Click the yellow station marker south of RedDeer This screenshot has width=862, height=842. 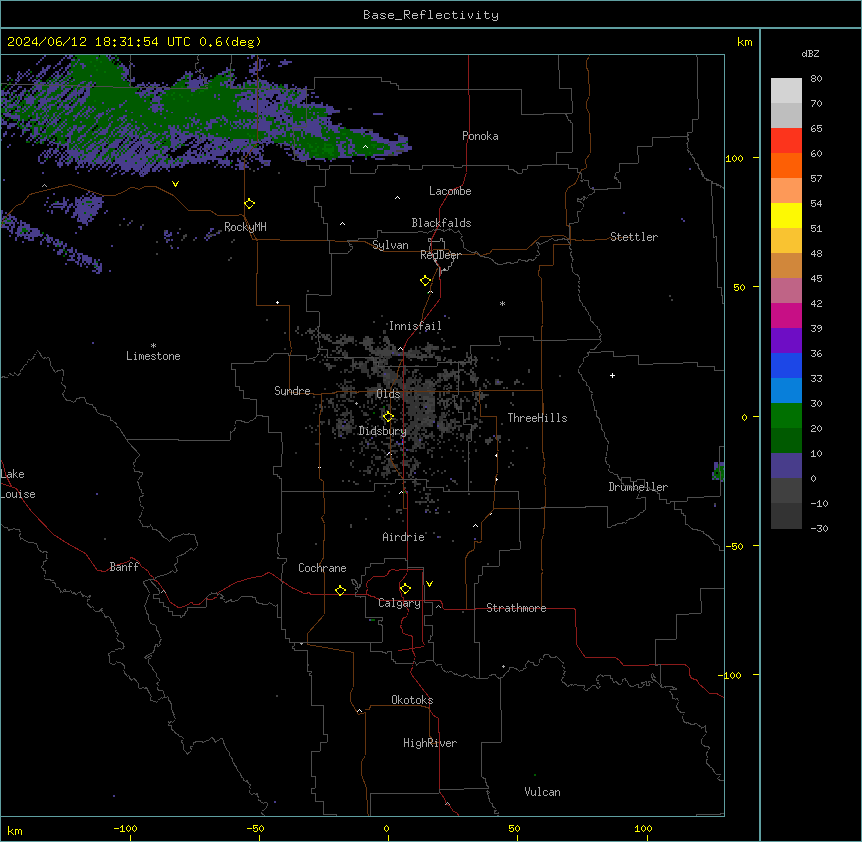coord(426,281)
